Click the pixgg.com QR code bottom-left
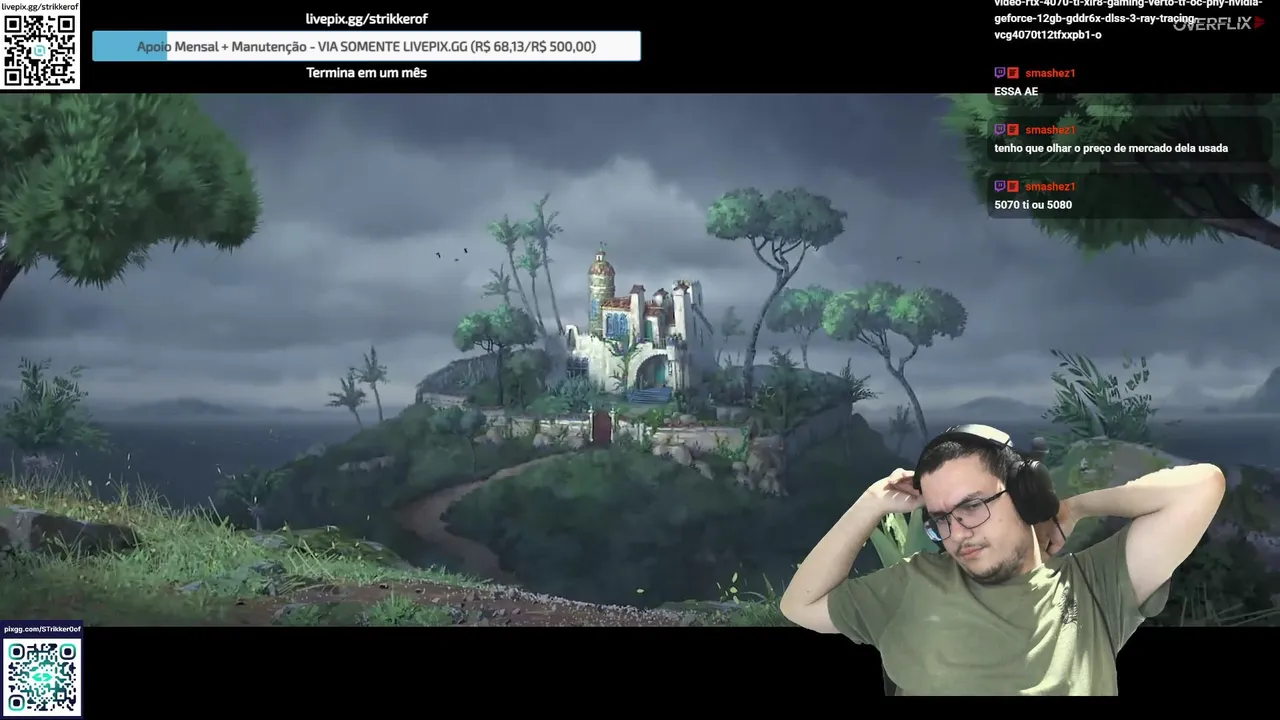1280x720 pixels. coord(41,677)
